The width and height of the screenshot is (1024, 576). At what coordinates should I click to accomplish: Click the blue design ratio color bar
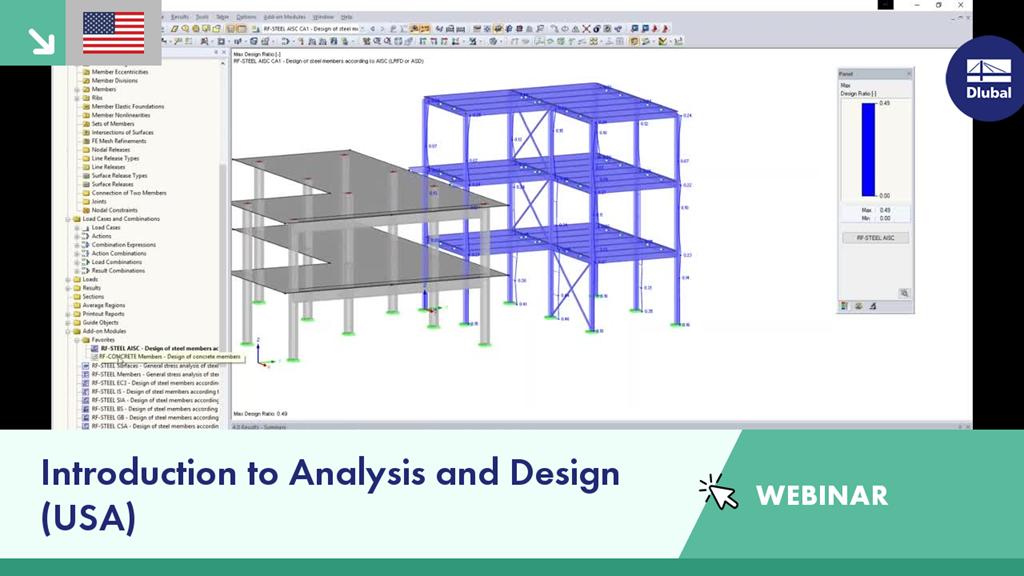868,150
